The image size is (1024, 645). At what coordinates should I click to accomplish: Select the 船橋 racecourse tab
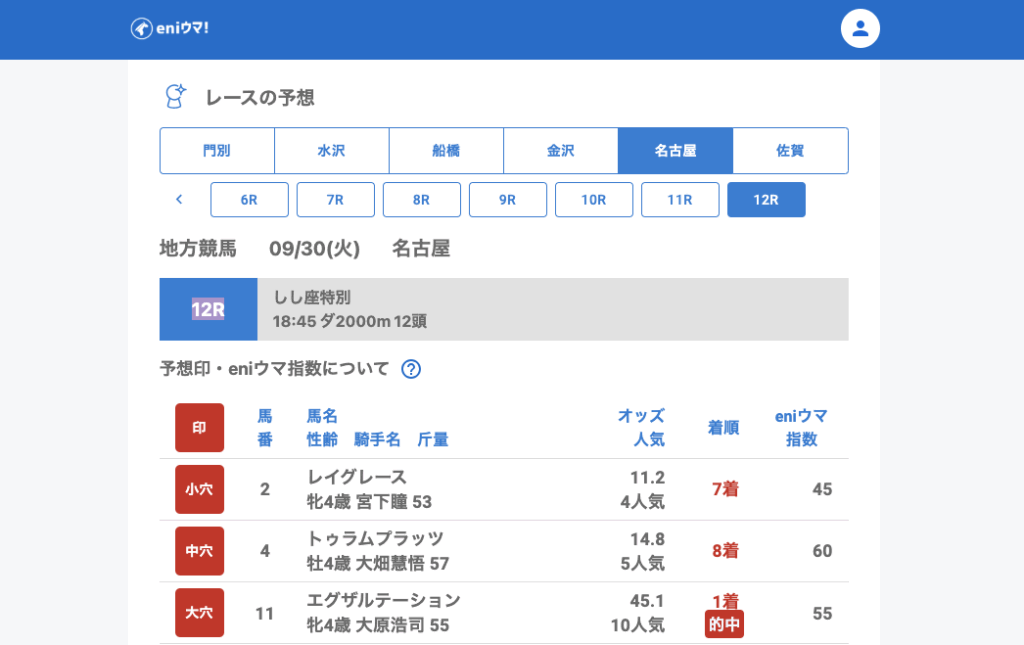tap(446, 151)
